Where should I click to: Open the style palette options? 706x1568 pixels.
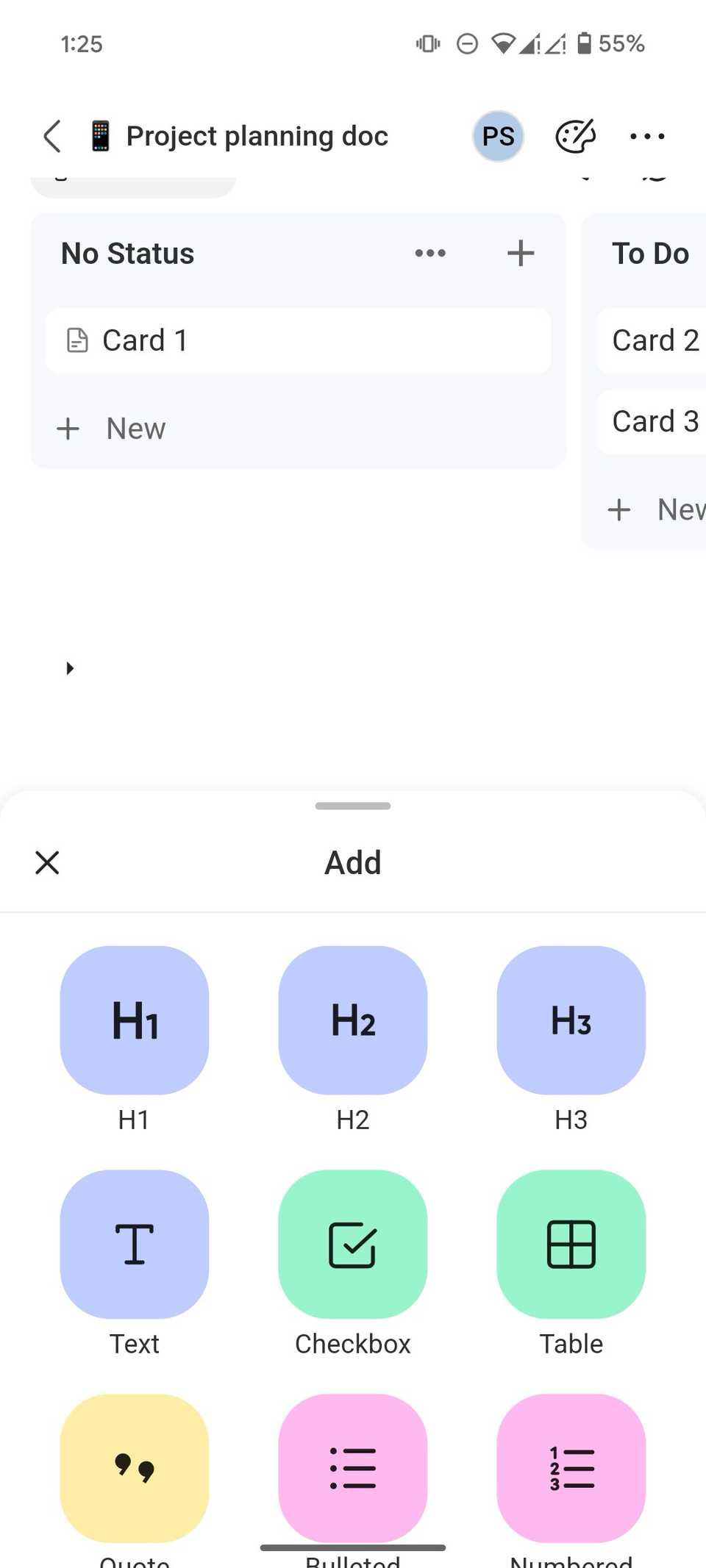pyautogui.click(x=575, y=136)
